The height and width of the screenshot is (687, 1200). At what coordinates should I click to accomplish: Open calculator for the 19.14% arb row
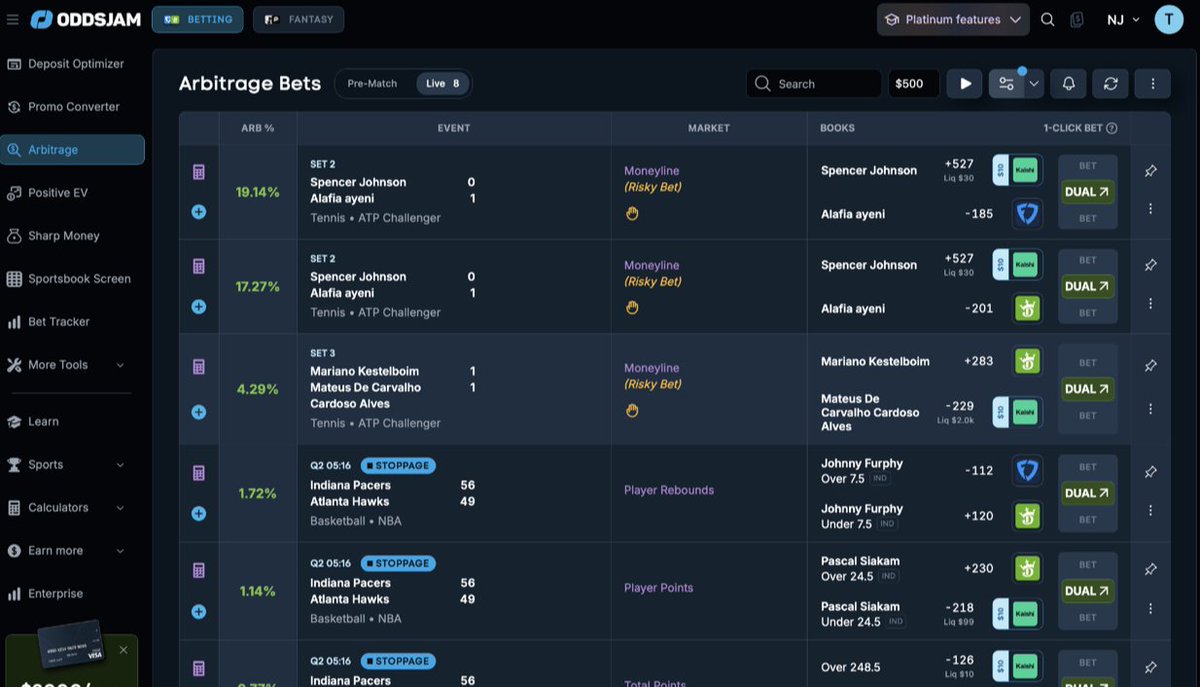coord(199,172)
